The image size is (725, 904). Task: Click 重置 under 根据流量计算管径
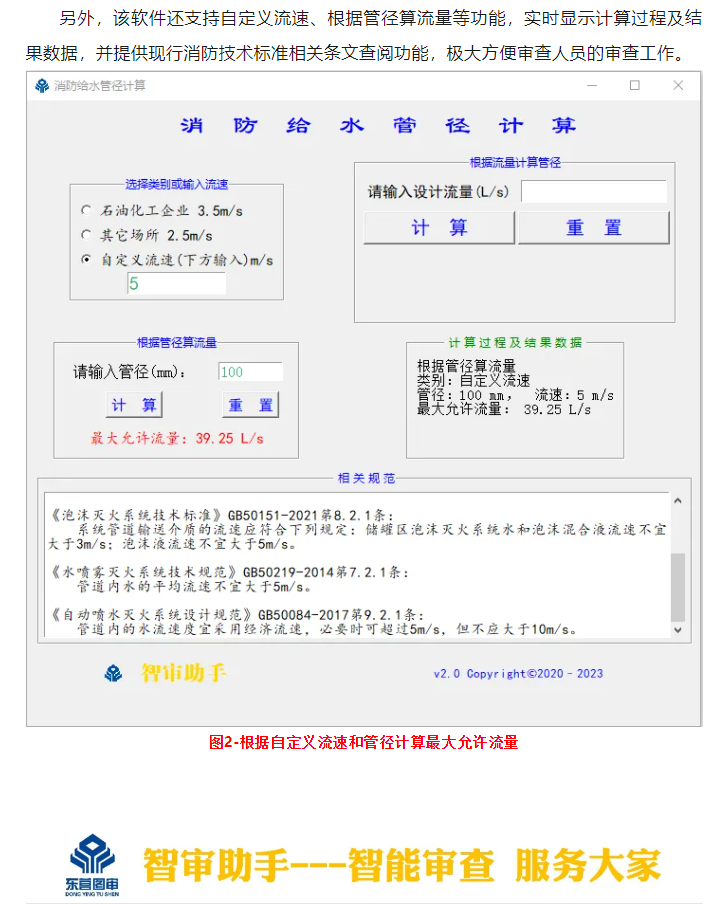594,228
